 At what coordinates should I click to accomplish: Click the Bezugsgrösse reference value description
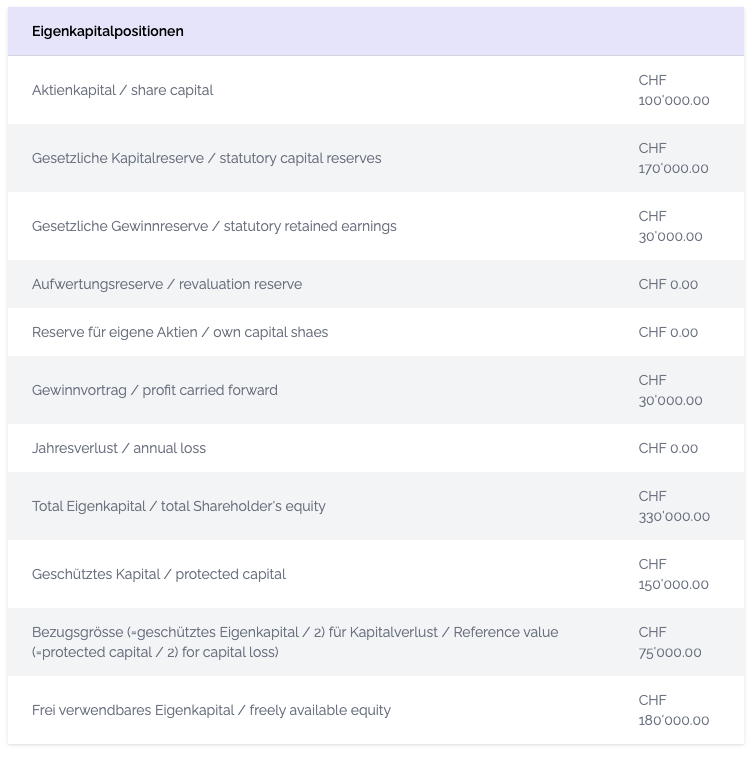click(295, 642)
